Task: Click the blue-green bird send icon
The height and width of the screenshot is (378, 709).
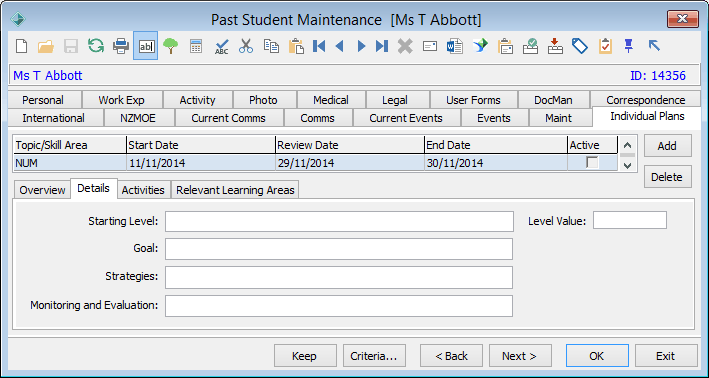Action: click(481, 46)
